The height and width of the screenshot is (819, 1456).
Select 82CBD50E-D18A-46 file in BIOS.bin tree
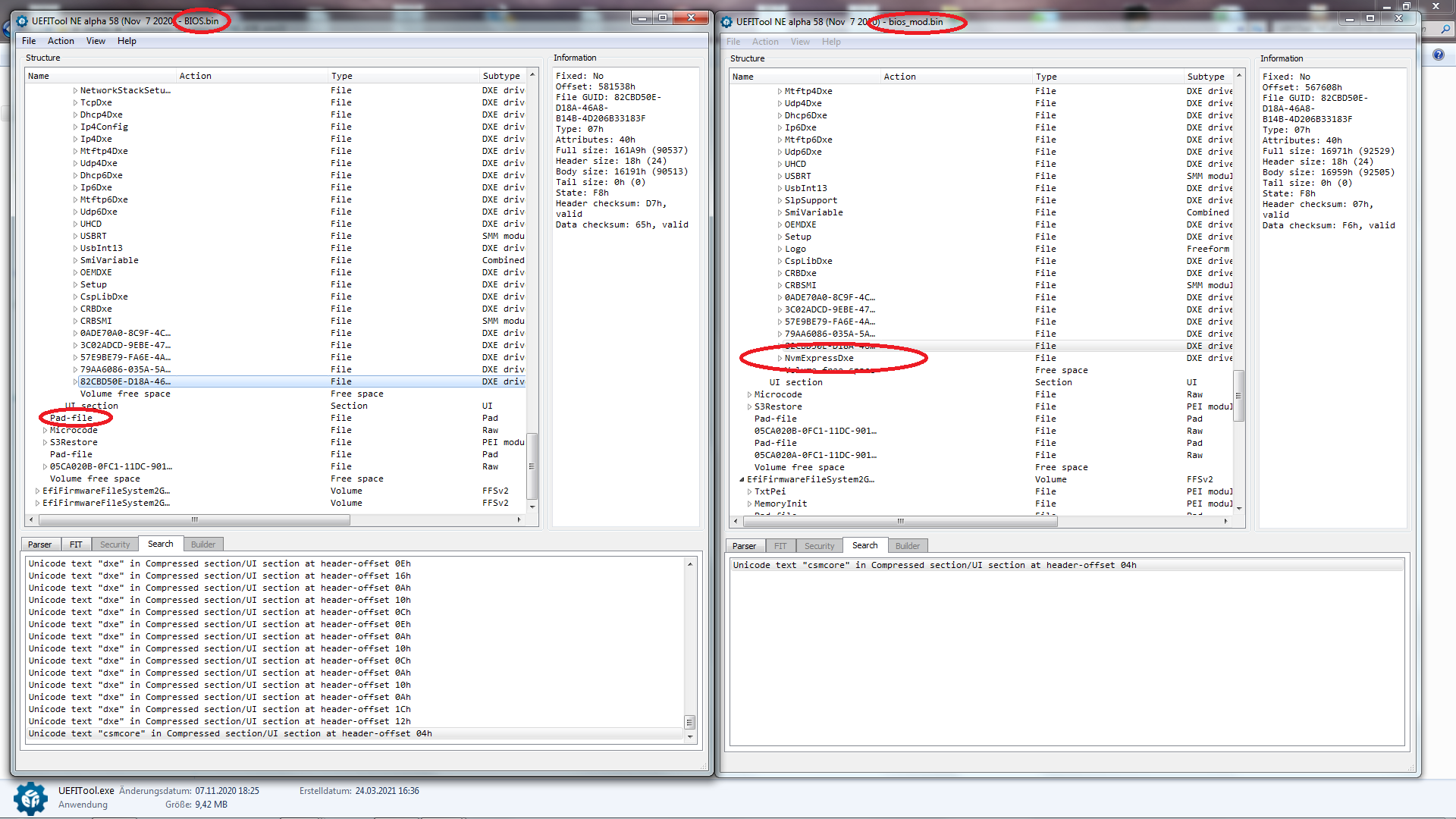(x=126, y=381)
